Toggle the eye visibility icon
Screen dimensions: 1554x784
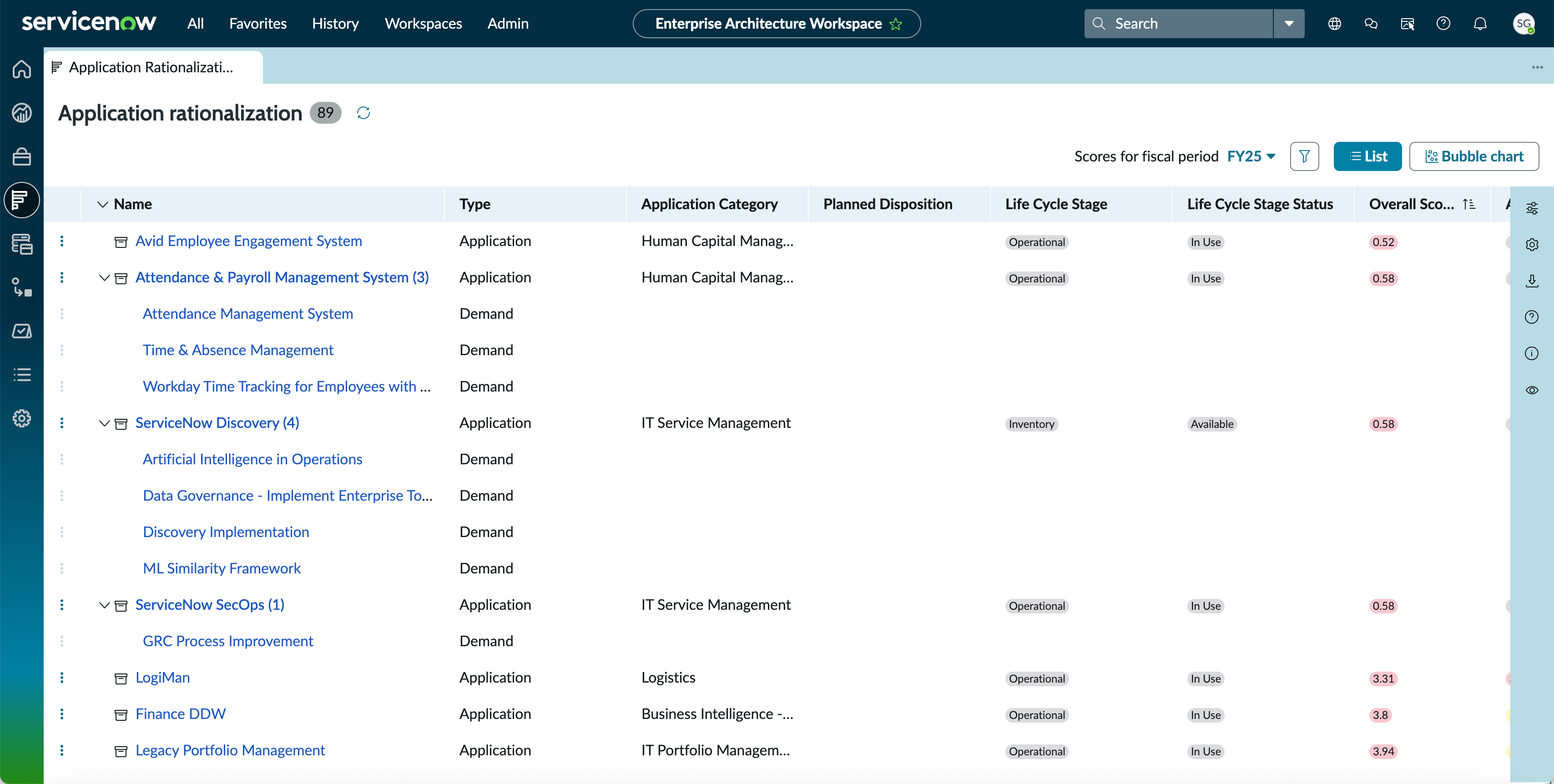(1532, 390)
